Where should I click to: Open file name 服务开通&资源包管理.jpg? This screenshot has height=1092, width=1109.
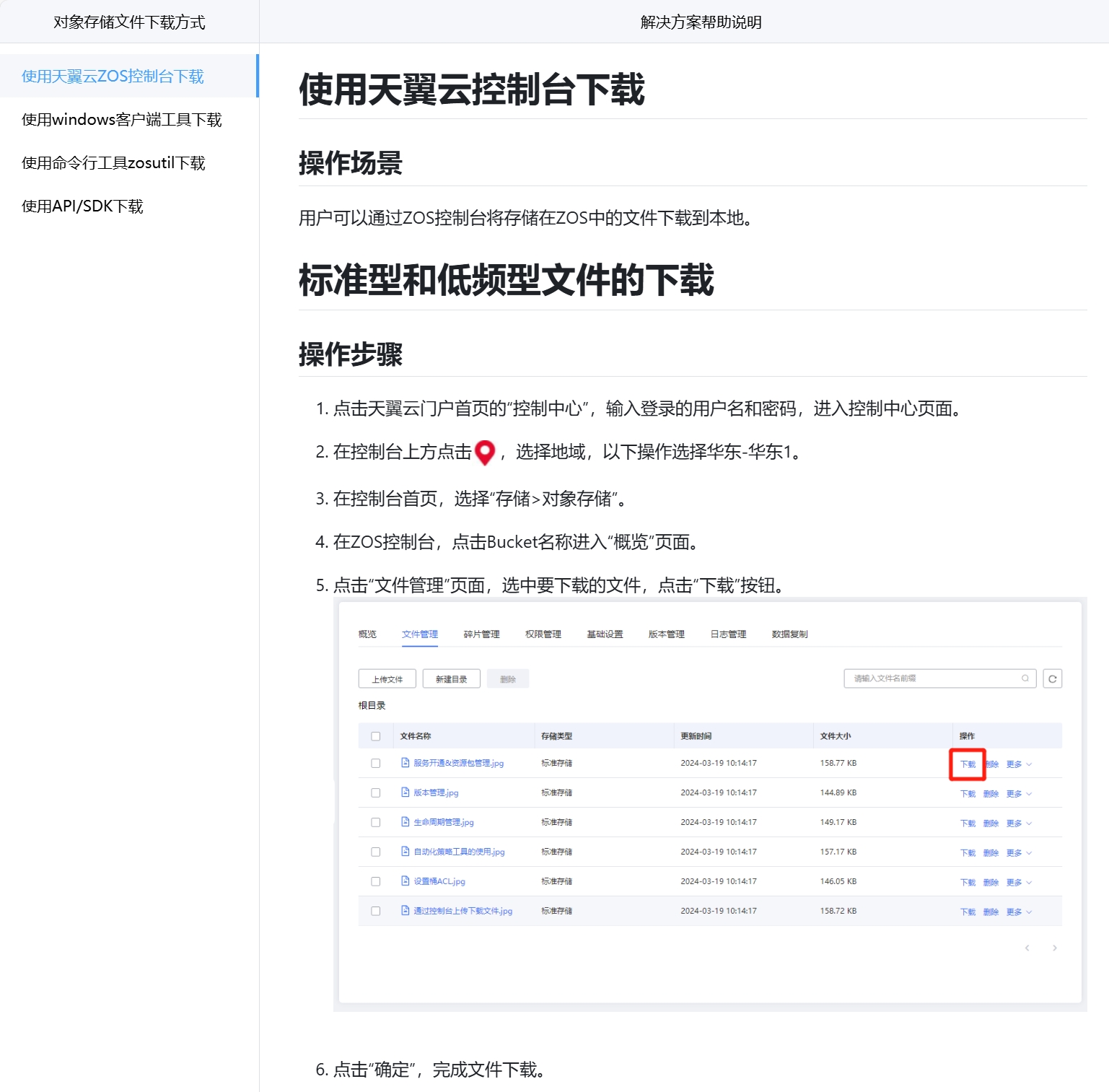click(459, 763)
